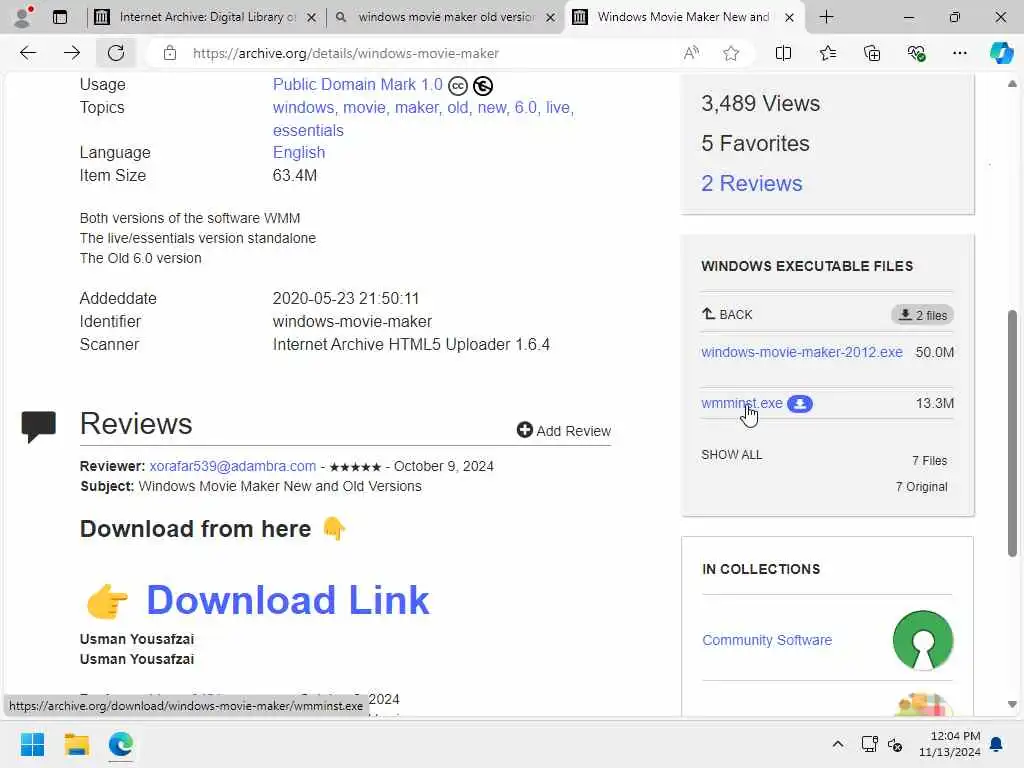Screen dimensions: 1024x768
Task: Download windows-movie-maker-2012.exe
Action: [x=802, y=352]
